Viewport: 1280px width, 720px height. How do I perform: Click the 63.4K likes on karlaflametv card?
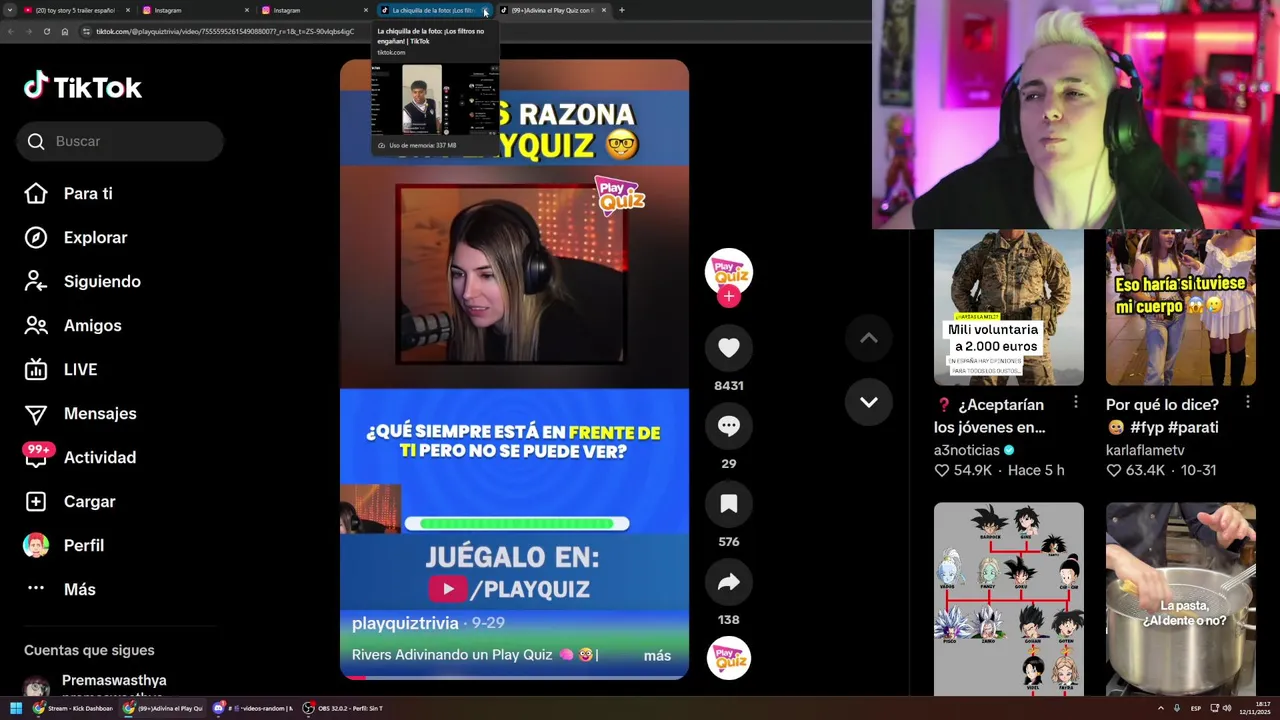(1136, 470)
